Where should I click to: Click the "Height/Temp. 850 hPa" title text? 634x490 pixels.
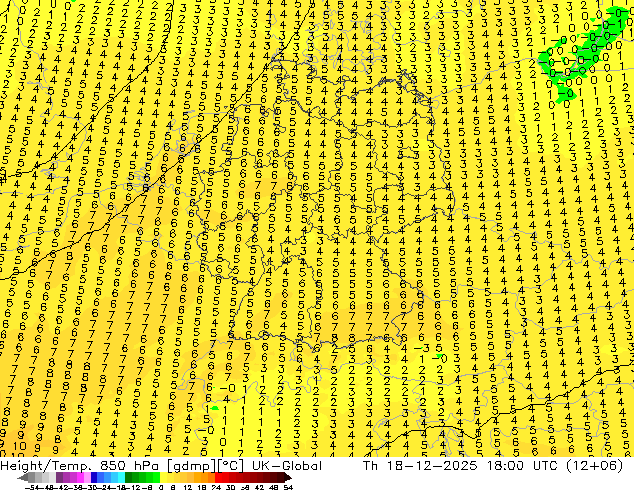pyautogui.click(x=81, y=466)
